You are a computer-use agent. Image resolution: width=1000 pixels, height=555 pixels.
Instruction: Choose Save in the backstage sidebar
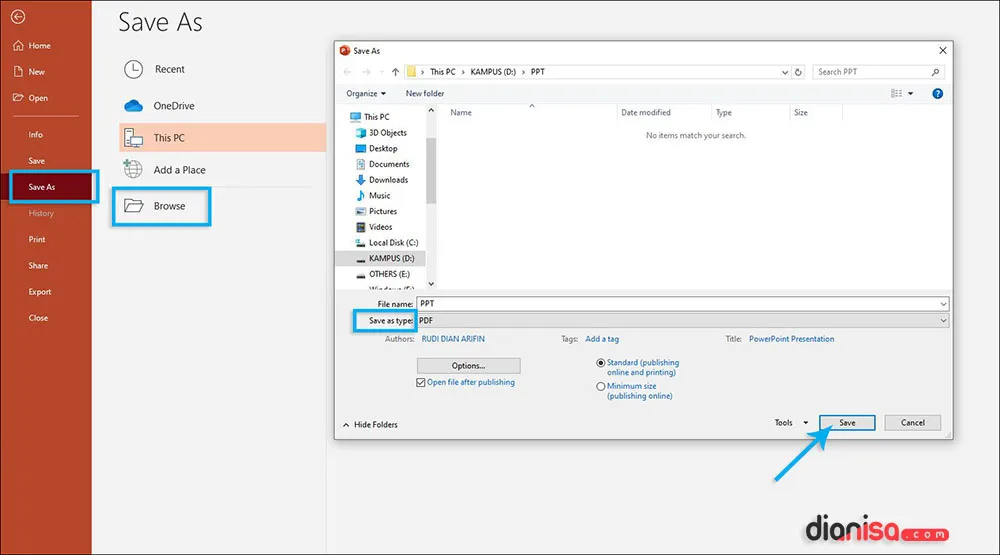click(x=36, y=161)
